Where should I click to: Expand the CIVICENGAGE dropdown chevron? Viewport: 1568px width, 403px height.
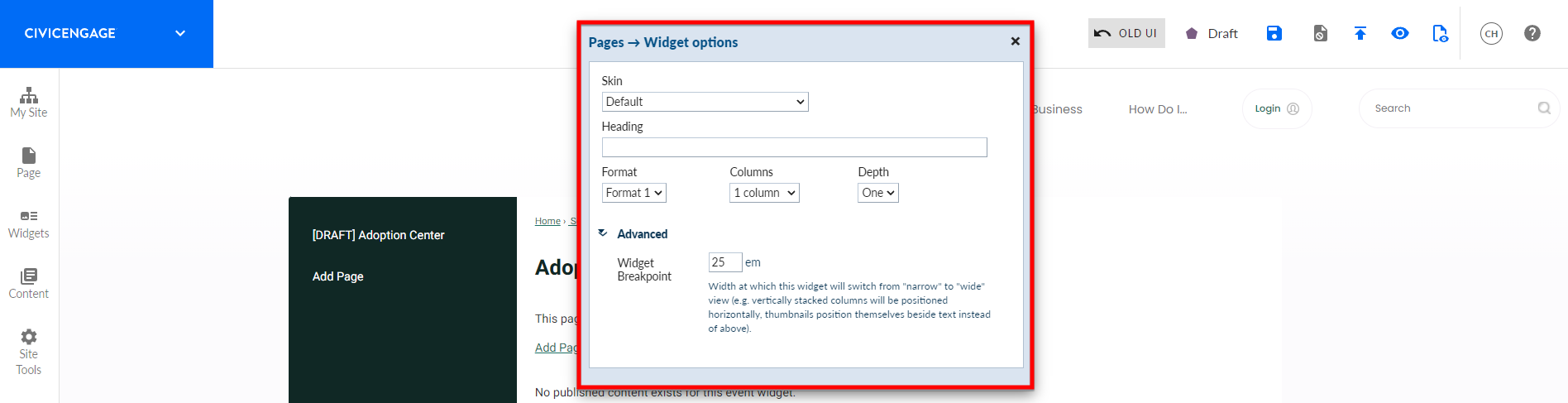point(180,33)
